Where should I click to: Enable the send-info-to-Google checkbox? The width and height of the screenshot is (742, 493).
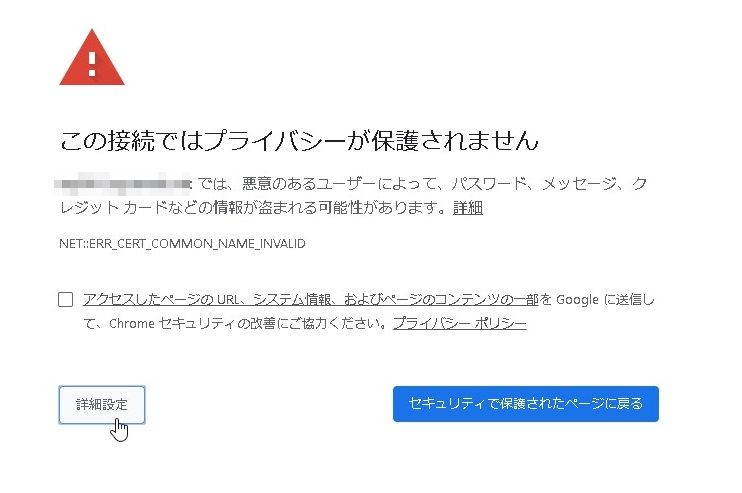tap(65, 299)
